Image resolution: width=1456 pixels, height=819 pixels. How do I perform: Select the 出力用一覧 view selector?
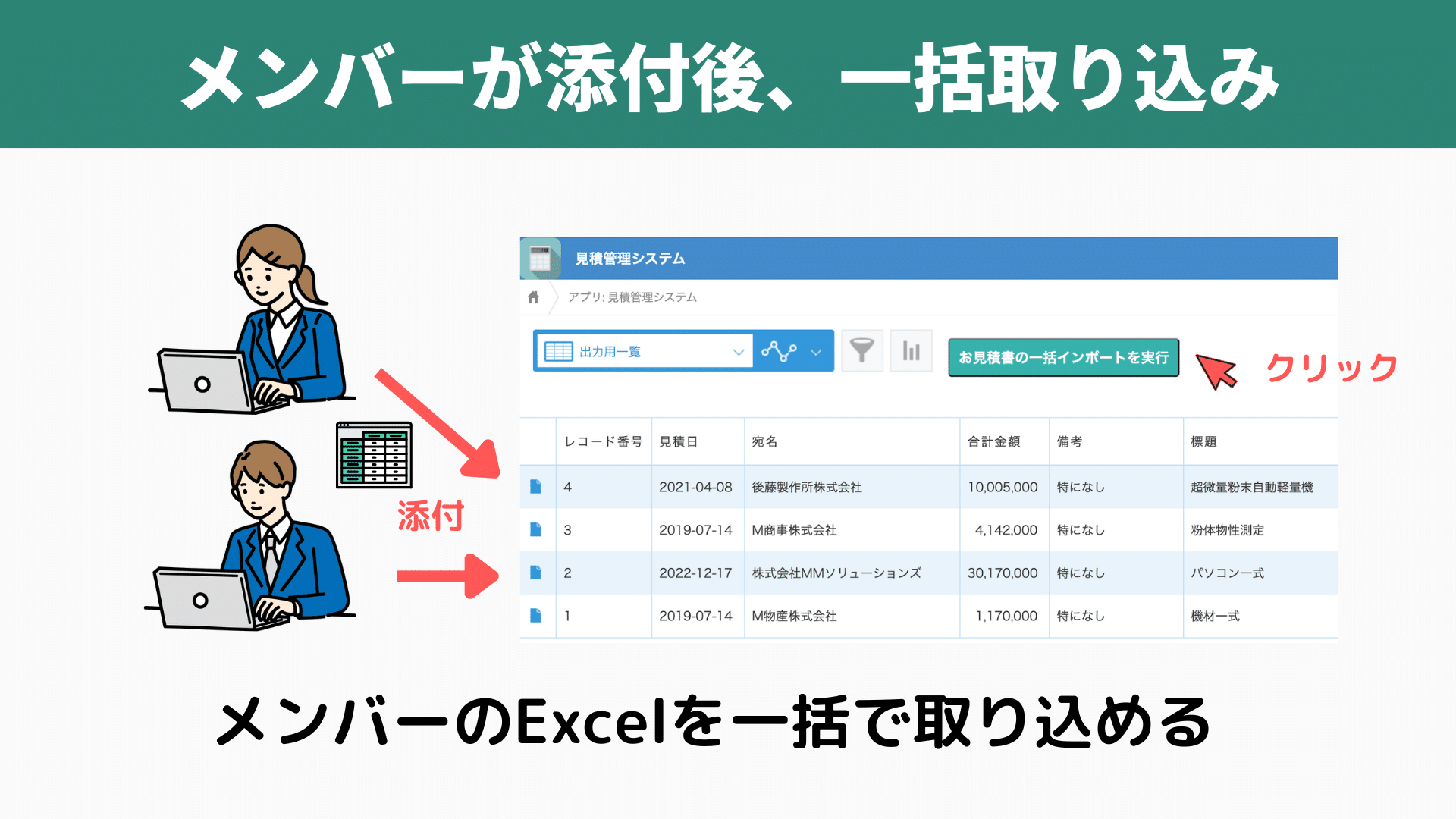643,350
